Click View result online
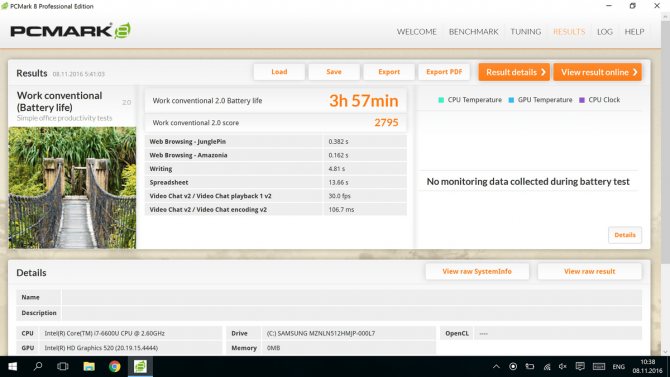Image resolution: width=670 pixels, height=377 pixels. tap(597, 72)
